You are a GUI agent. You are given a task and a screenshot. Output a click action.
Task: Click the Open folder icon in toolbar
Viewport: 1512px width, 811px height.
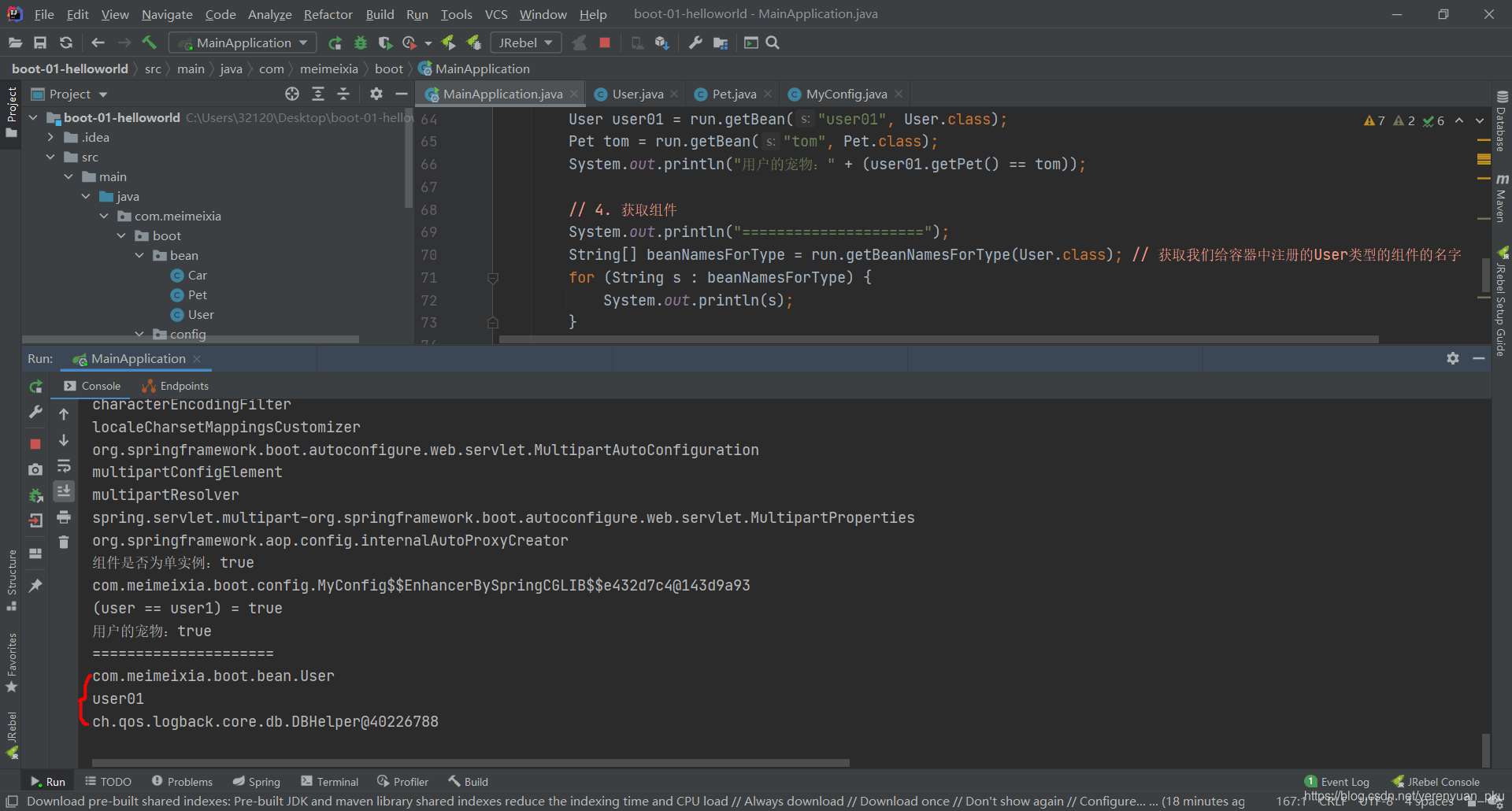click(15, 43)
